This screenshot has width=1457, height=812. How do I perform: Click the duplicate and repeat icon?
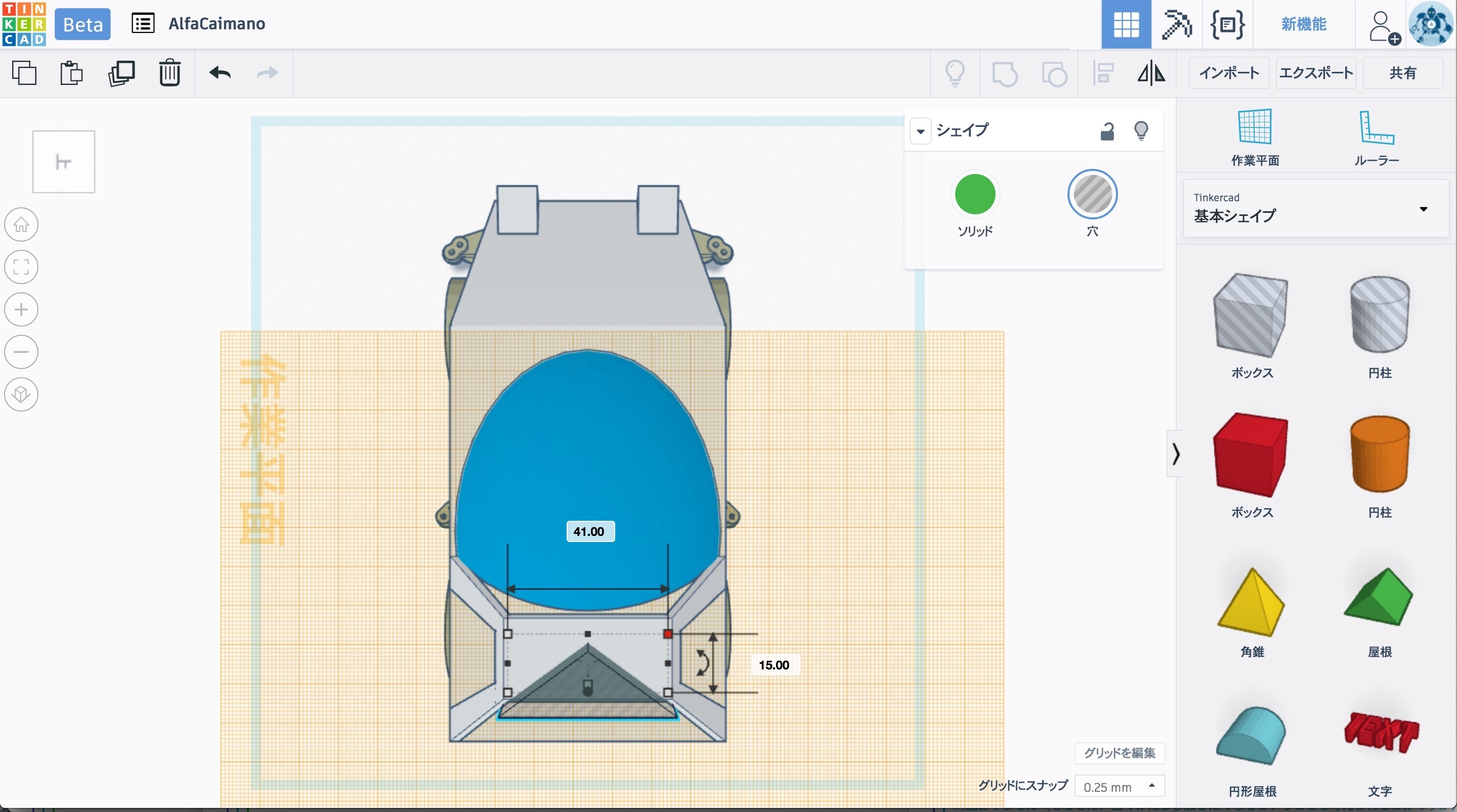pyautogui.click(x=121, y=73)
